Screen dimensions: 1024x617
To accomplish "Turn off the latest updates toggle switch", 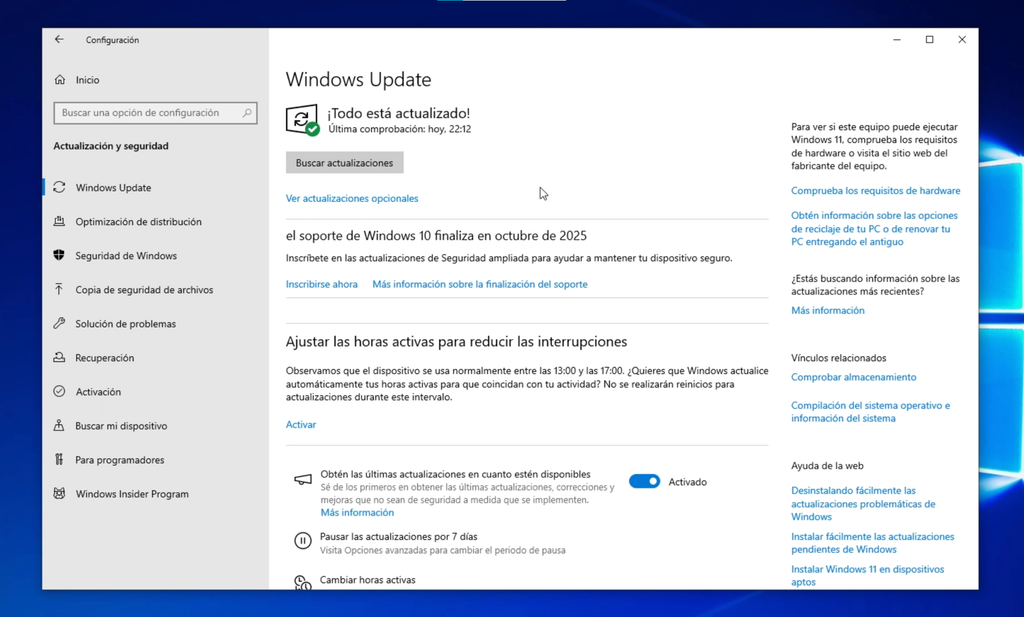I will click(645, 481).
